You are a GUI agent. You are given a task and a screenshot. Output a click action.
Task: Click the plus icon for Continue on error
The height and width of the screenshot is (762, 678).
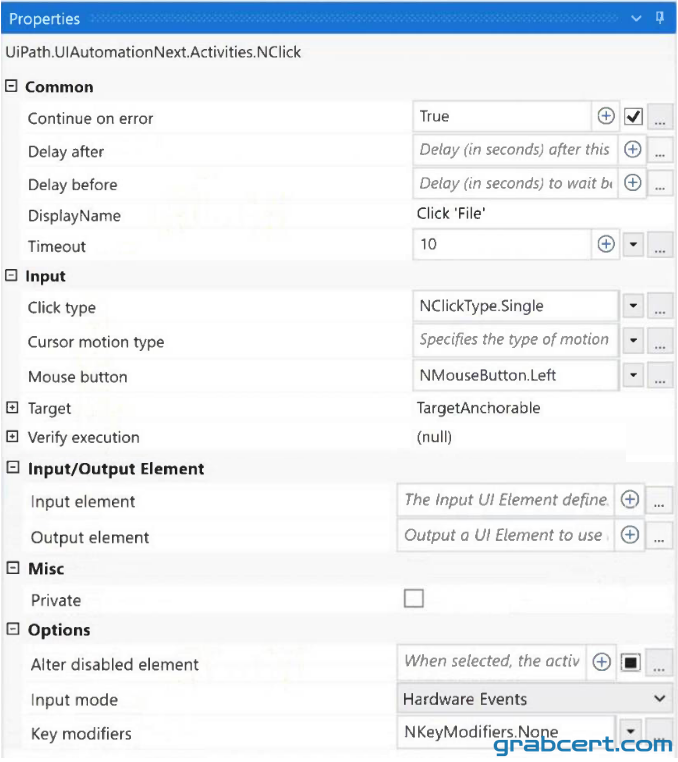[x=606, y=117]
